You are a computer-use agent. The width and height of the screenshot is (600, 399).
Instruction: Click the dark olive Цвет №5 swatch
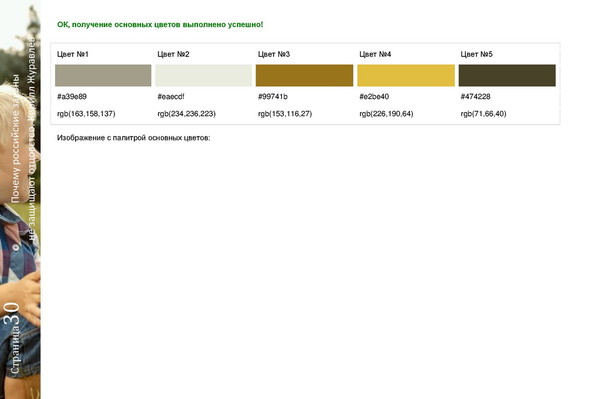click(507, 75)
